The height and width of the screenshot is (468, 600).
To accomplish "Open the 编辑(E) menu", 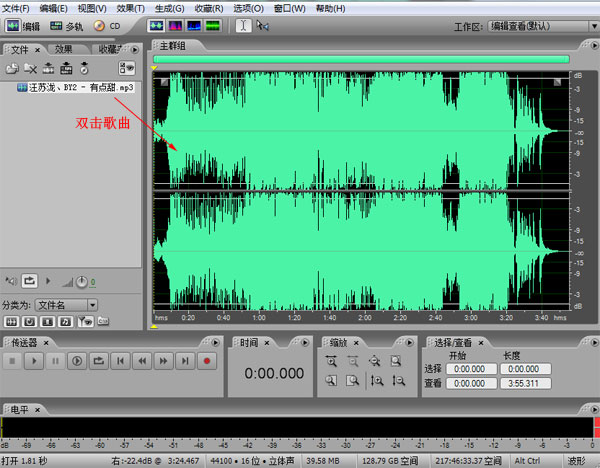I will pos(54,8).
